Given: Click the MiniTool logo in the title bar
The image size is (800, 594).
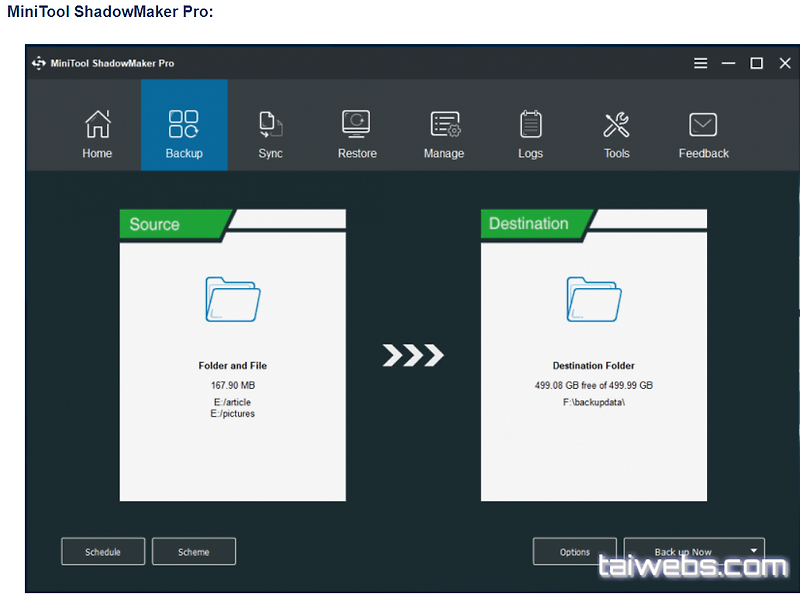Looking at the screenshot, I should coord(37,62).
